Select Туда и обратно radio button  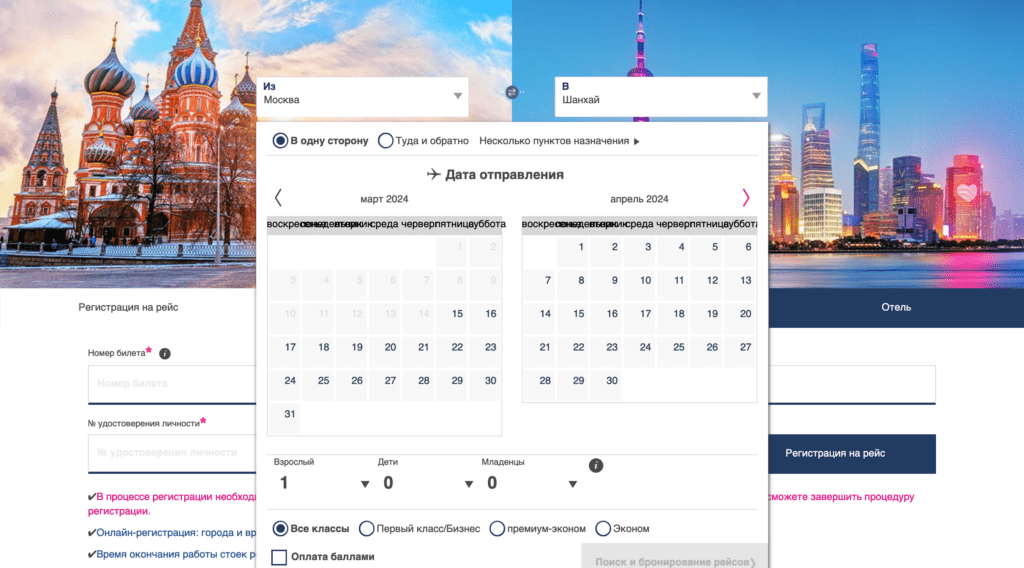385,141
